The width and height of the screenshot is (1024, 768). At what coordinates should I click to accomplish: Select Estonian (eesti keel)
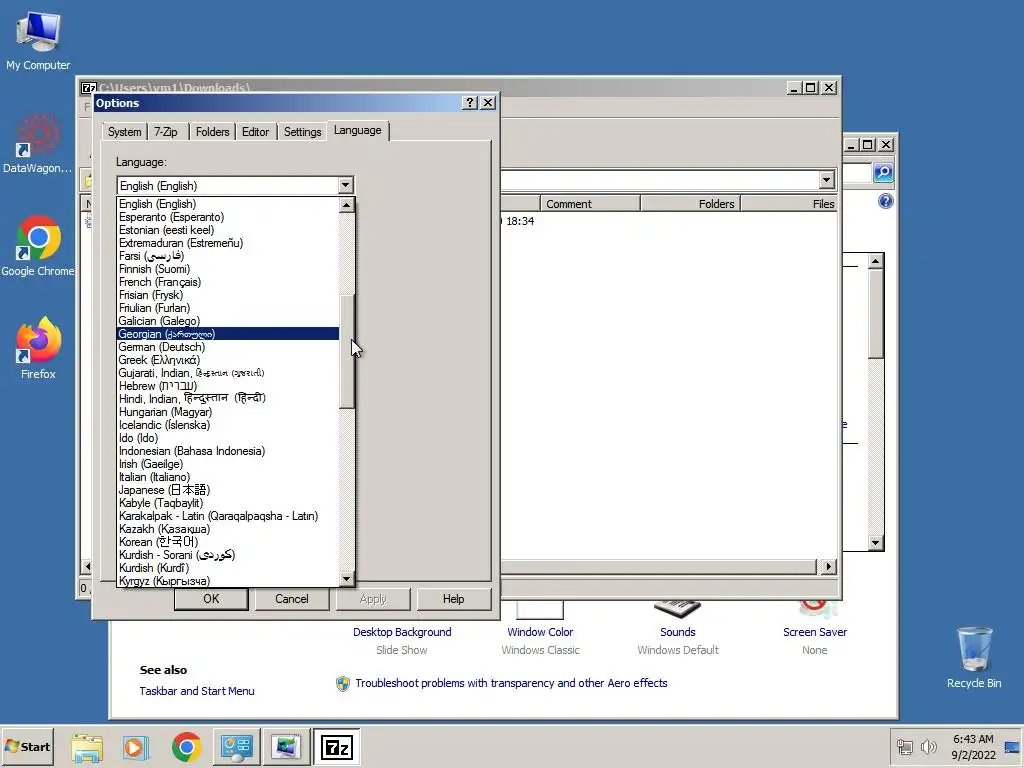228,230
